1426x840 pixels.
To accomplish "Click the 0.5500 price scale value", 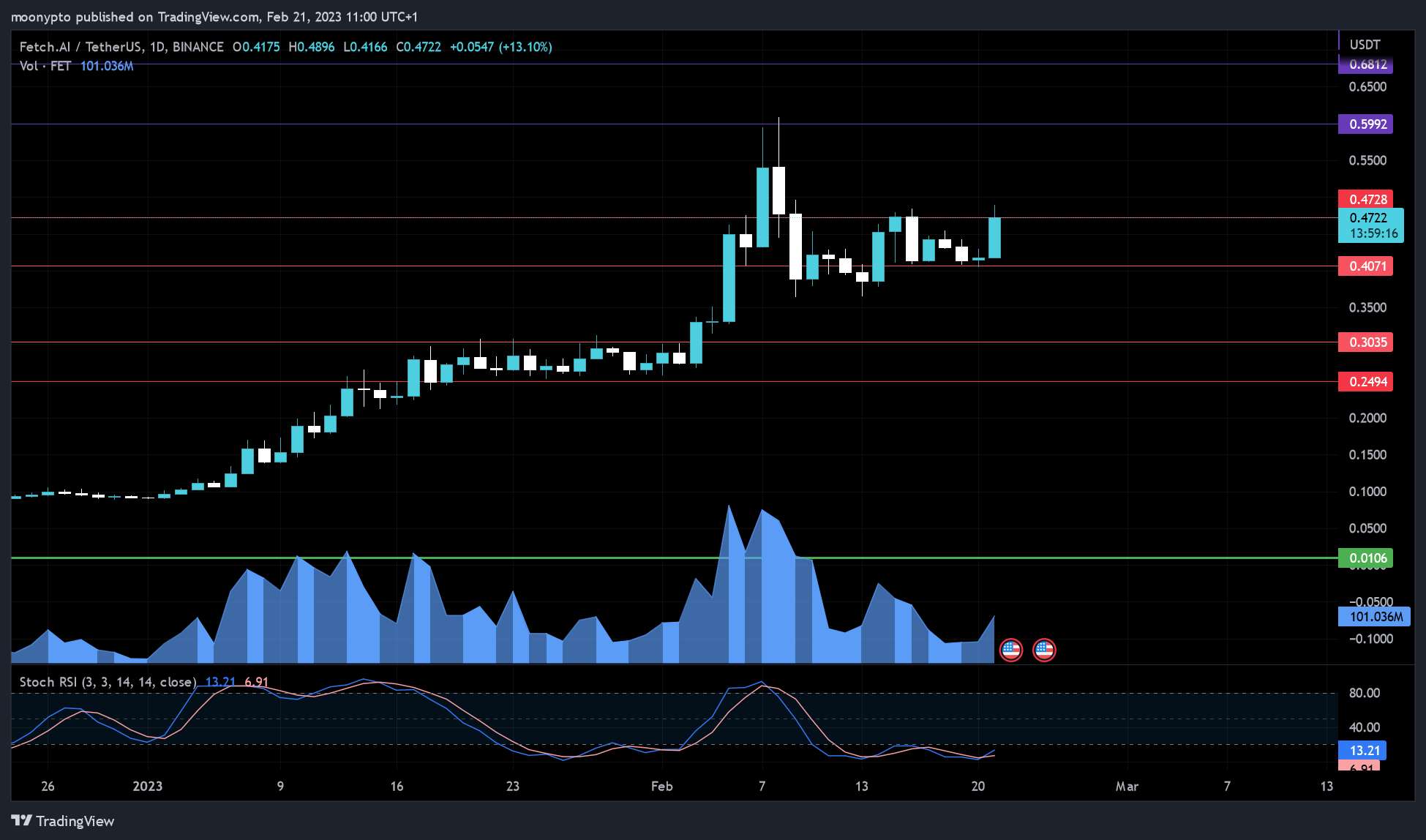I will click(1367, 161).
